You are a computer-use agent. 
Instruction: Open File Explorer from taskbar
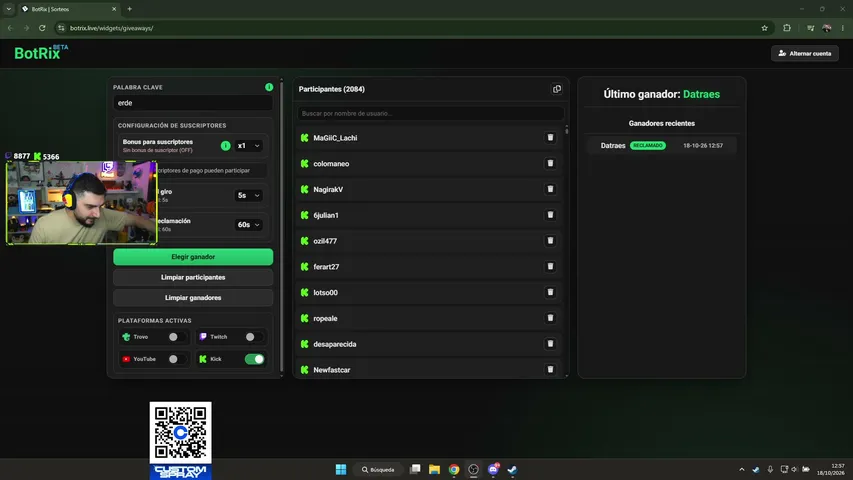tap(434, 469)
